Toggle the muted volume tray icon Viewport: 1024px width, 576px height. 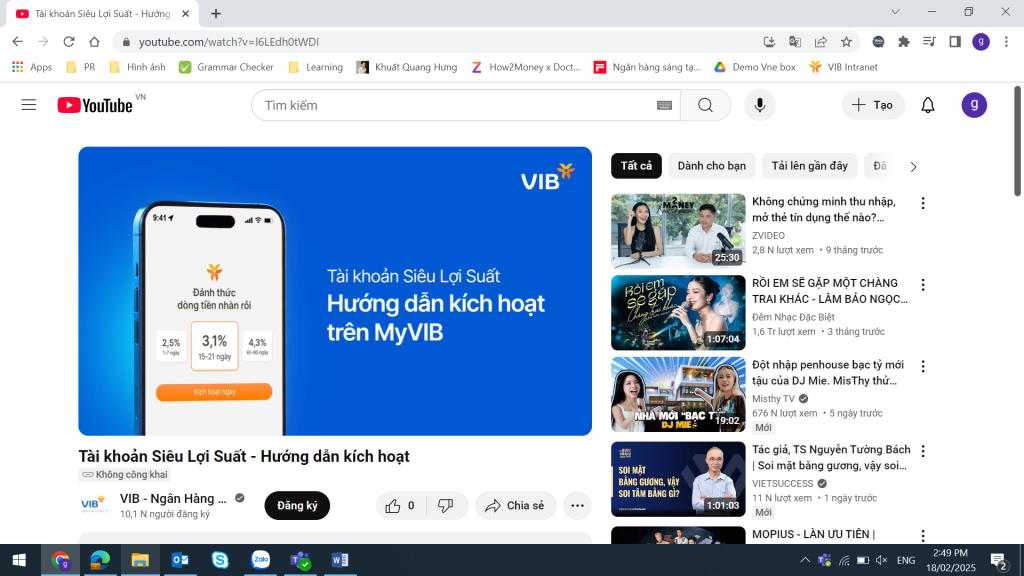(882, 560)
